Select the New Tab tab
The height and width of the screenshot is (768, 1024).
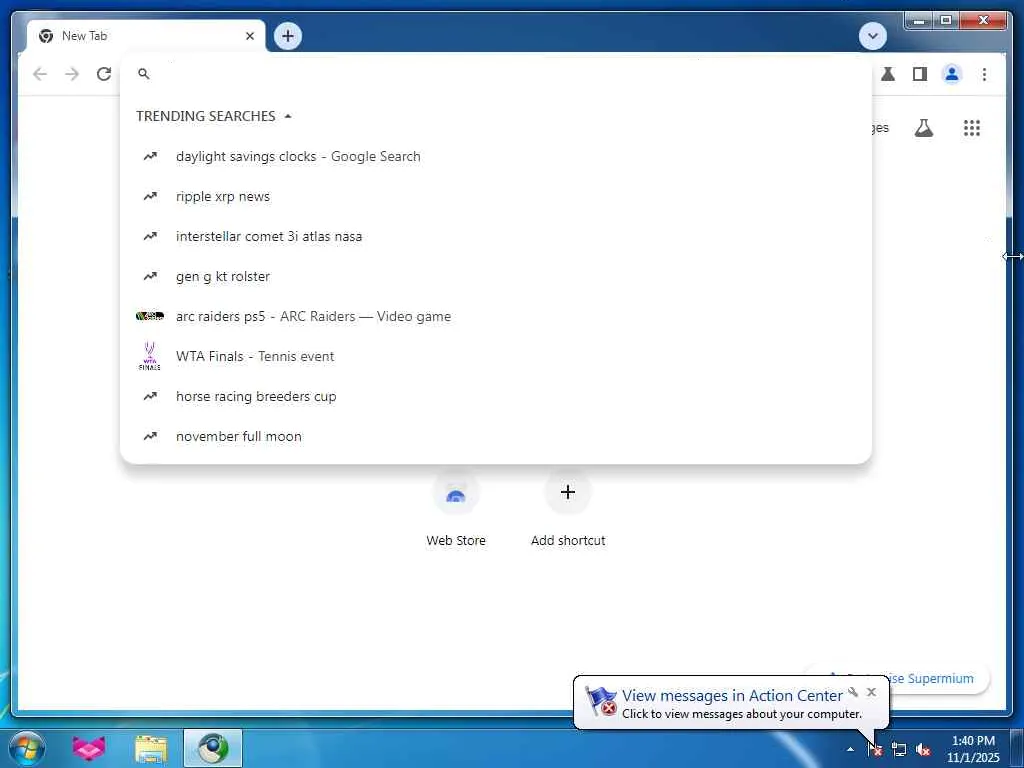point(146,36)
